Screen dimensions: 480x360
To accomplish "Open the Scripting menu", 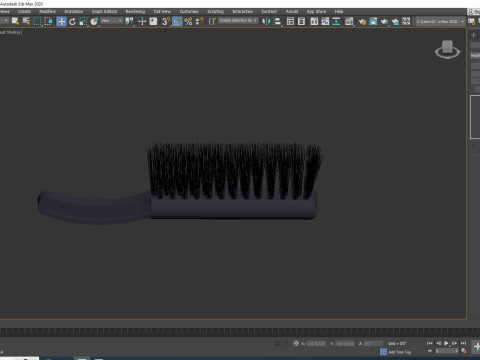I will pos(216,11).
